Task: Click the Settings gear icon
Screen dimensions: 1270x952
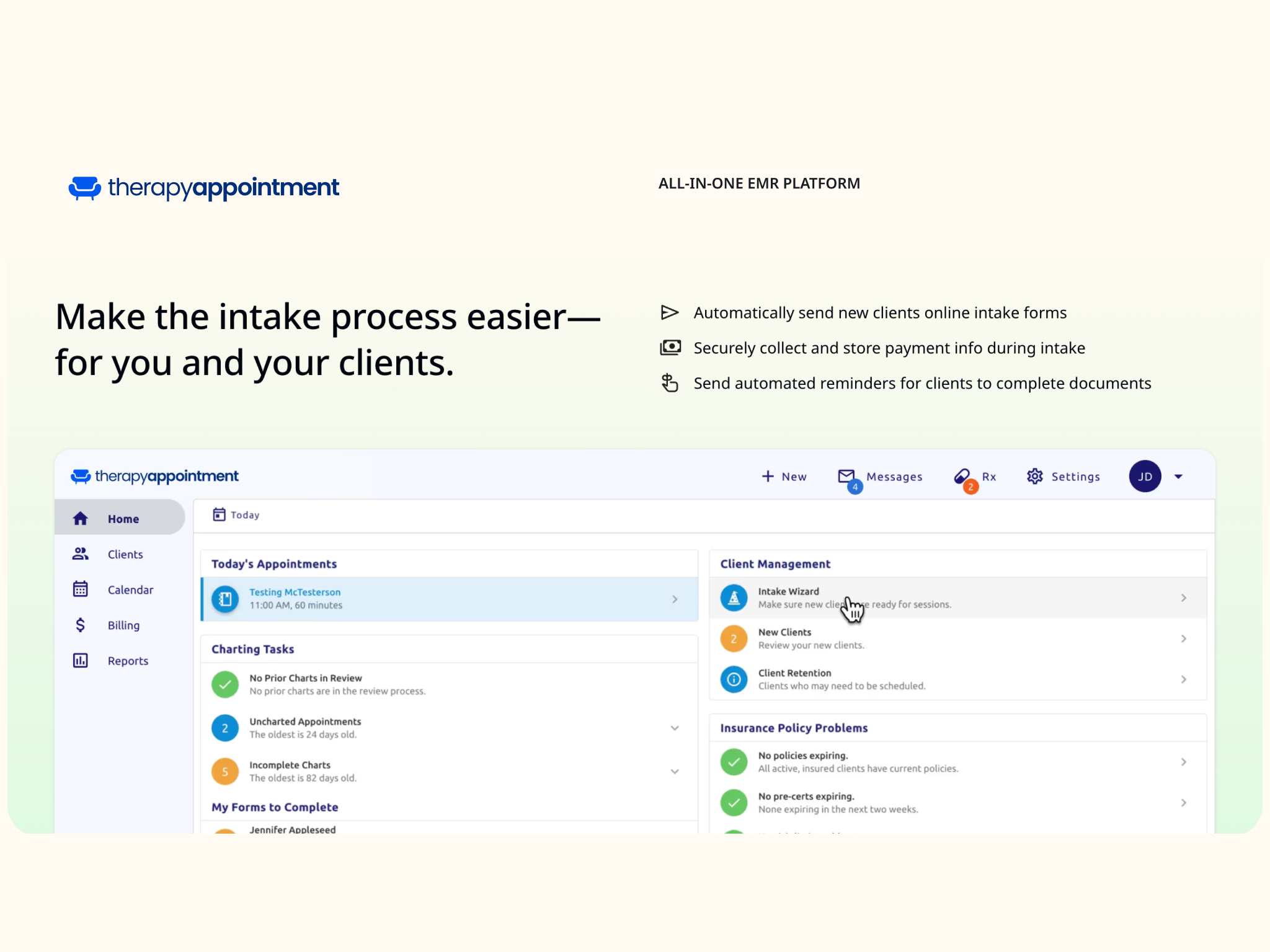Action: [x=1034, y=476]
